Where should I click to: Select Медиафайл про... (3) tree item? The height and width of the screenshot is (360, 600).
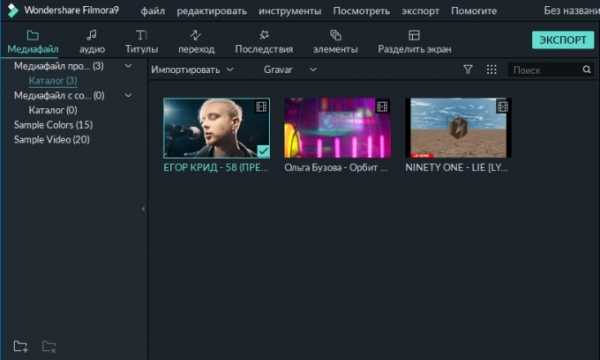pos(59,66)
